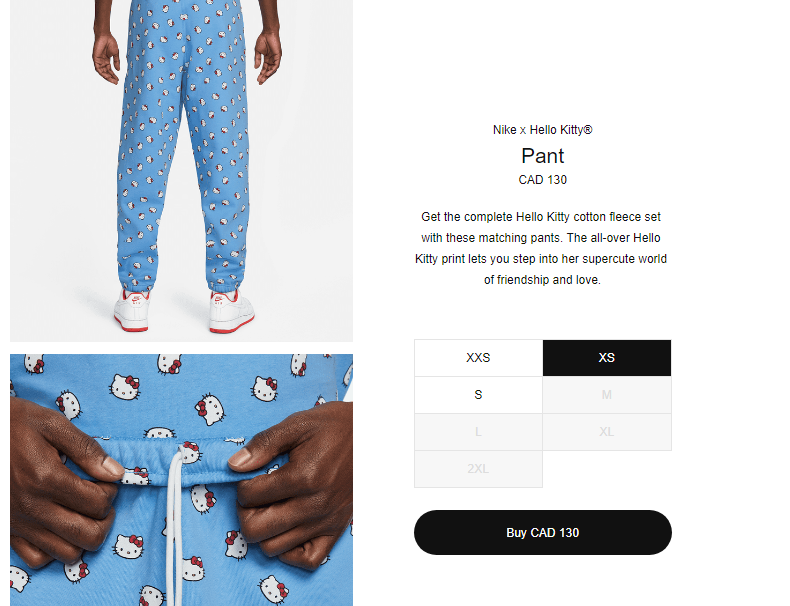Click the model's right hand in top photo
The height and width of the screenshot is (606, 790).
(x=268, y=58)
